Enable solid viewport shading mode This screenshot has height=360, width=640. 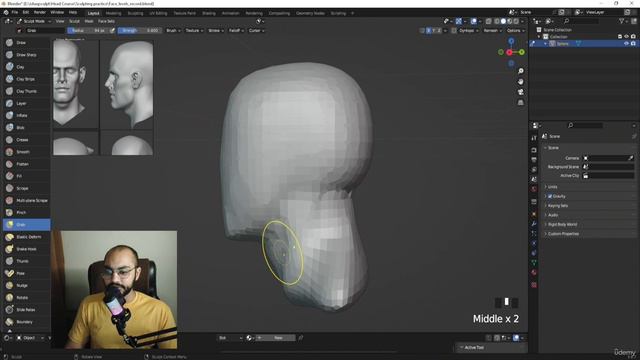pos(503,21)
